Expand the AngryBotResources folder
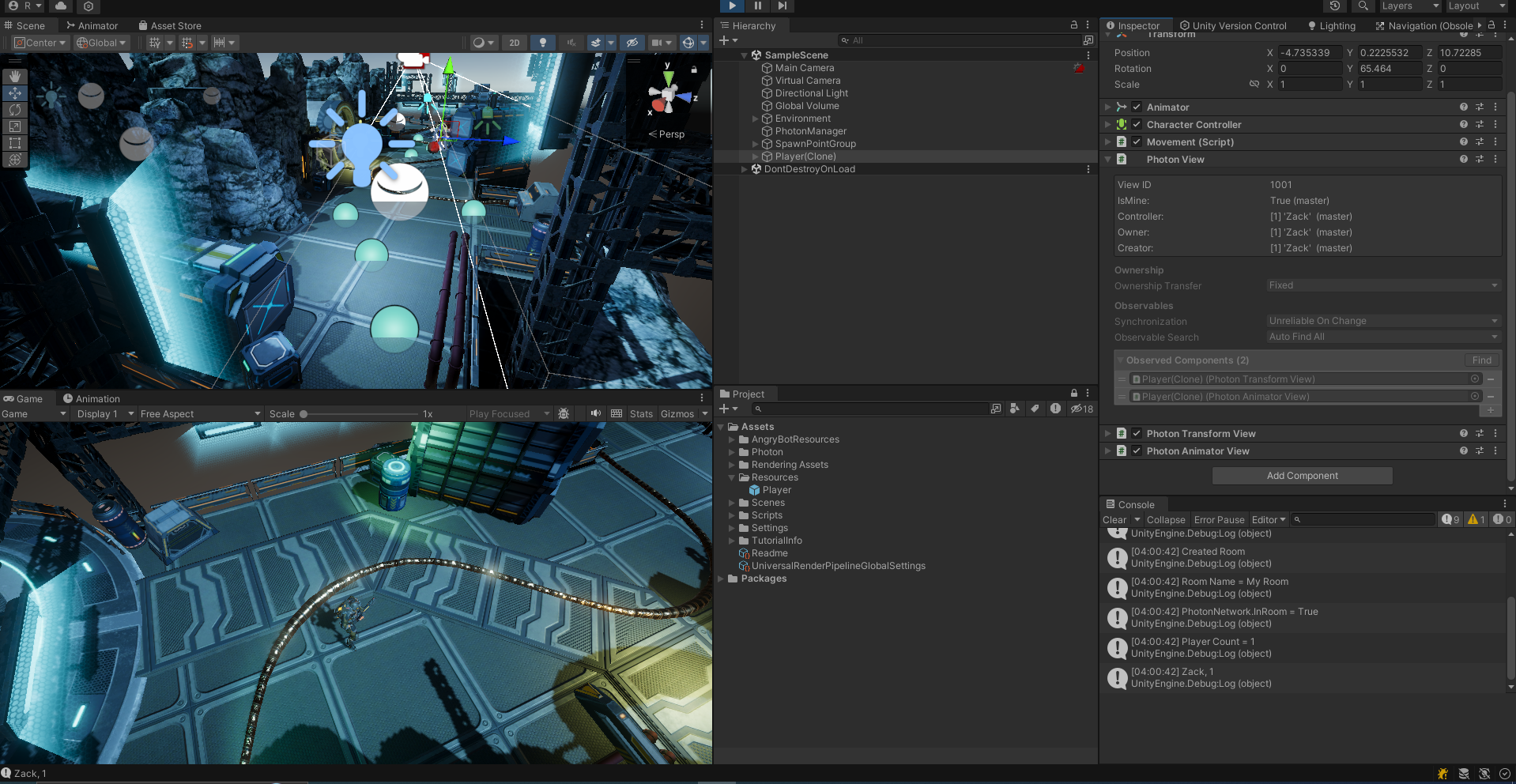Viewport: 1516px width, 784px height. click(x=732, y=439)
